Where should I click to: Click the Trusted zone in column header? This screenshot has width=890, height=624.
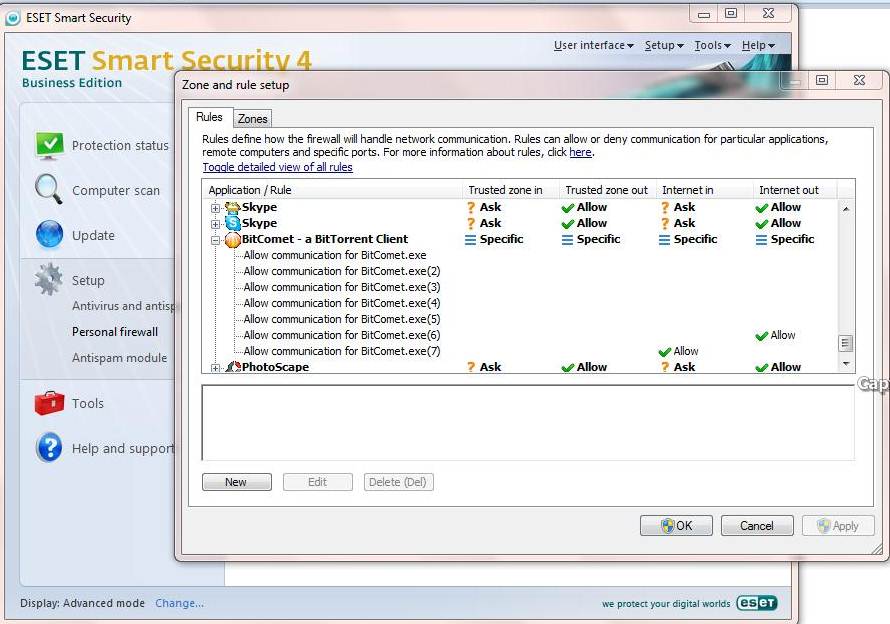click(511, 190)
